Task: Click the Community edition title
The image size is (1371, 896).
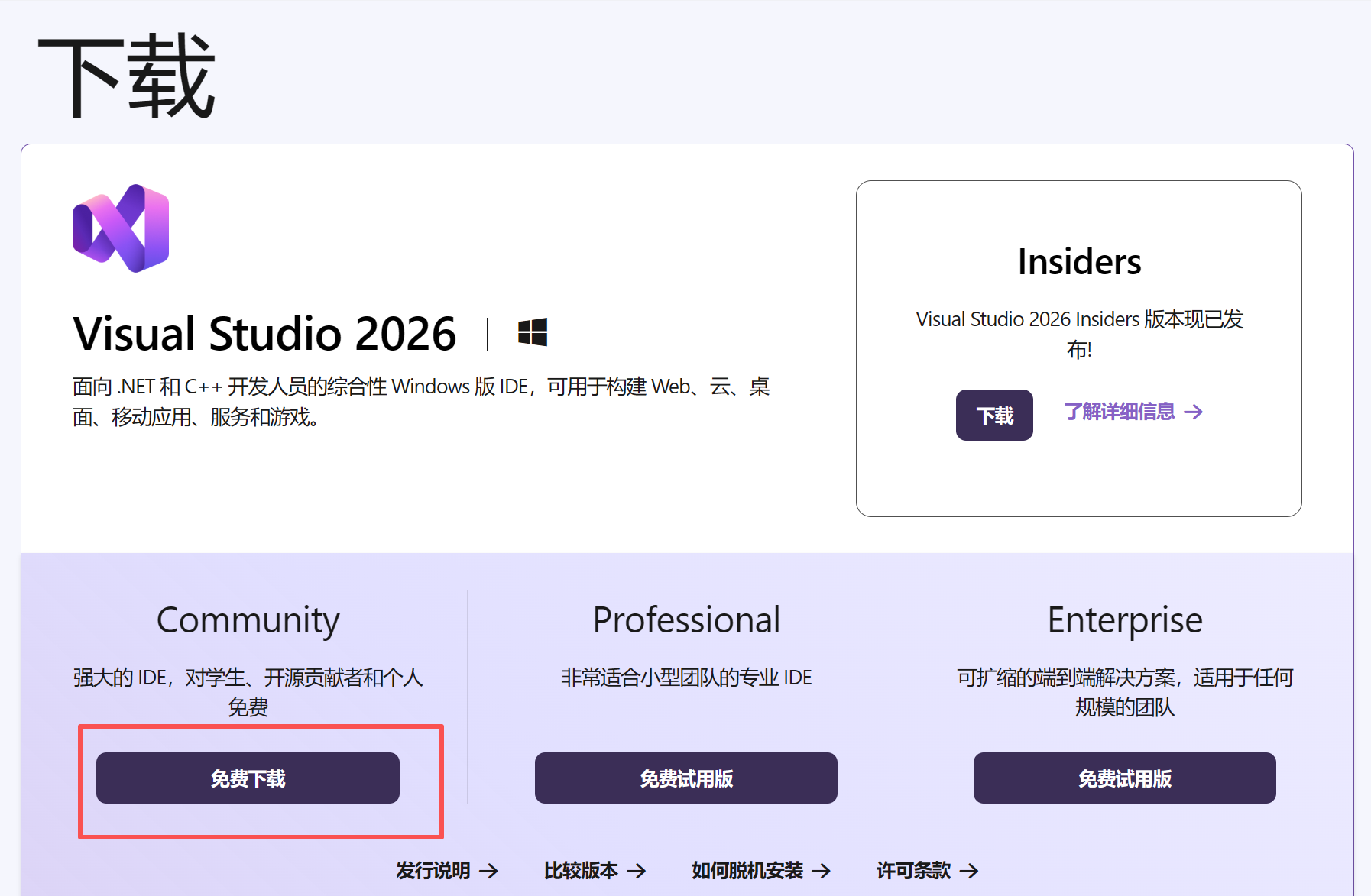Action: point(248,620)
